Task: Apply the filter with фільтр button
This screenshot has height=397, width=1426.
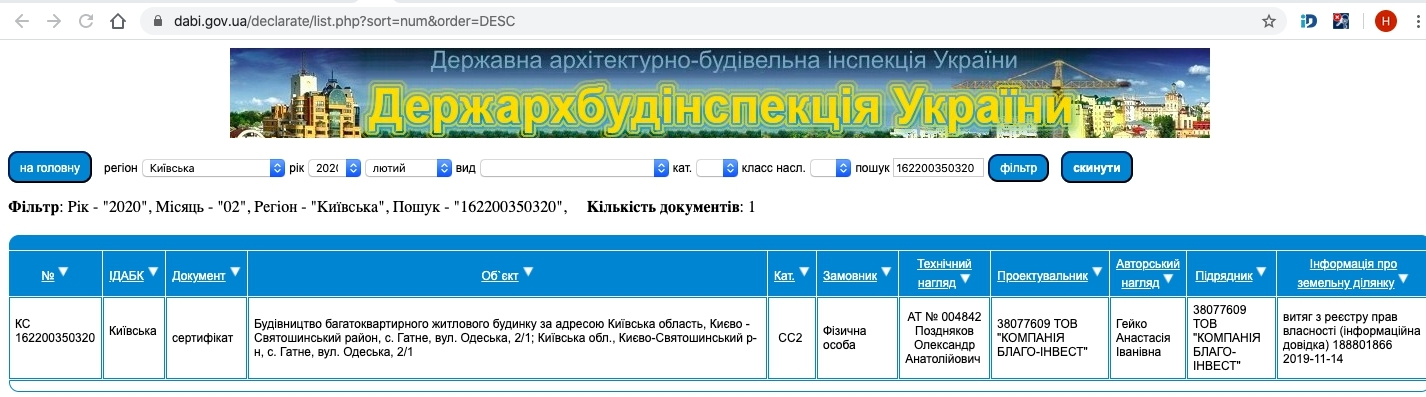Action: coord(1018,168)
